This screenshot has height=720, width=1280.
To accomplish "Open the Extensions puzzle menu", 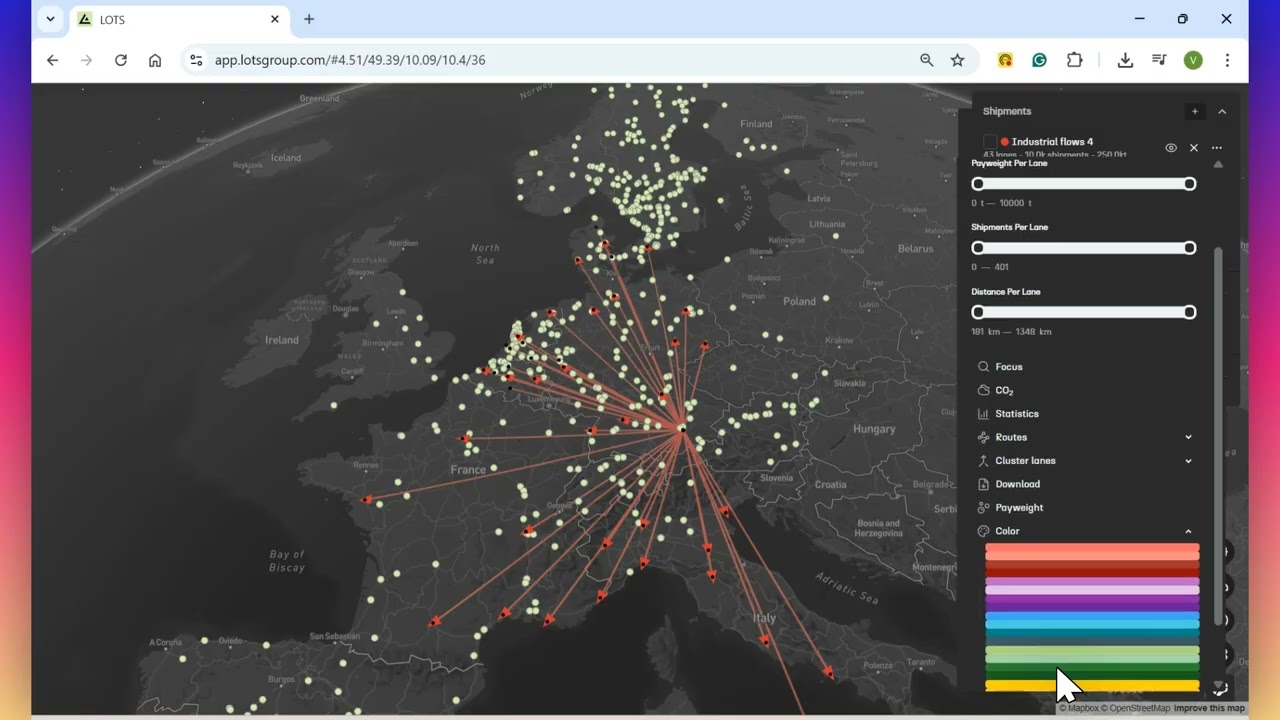I will coord(1075,60).
